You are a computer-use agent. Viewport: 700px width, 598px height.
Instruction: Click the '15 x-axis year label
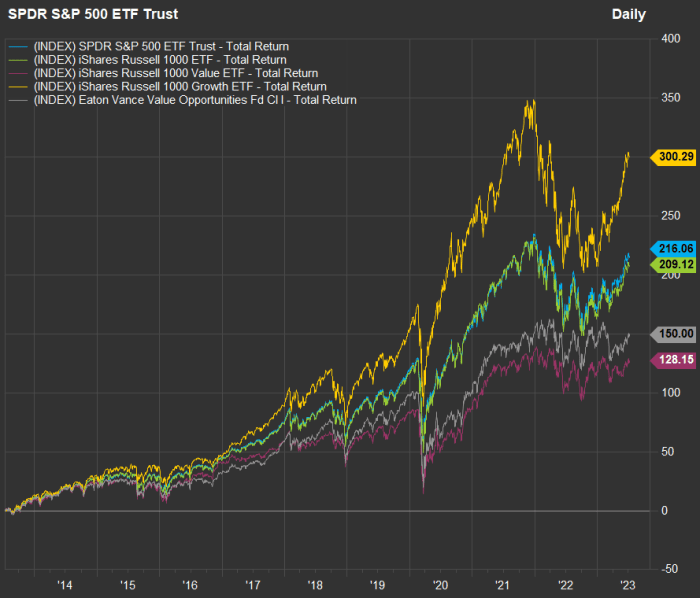pos(128,585)
